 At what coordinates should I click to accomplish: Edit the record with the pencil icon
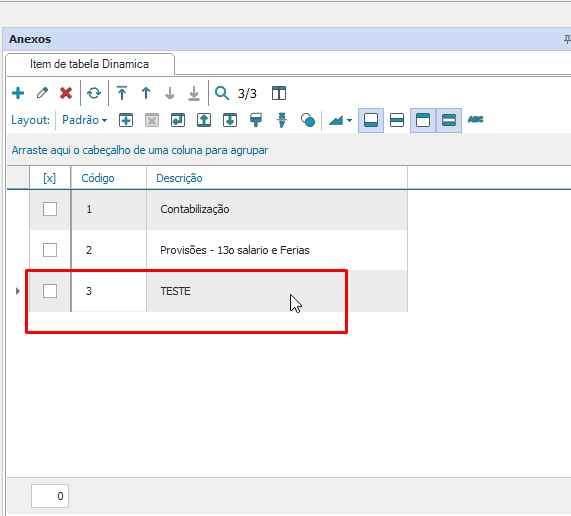point(42,93)
